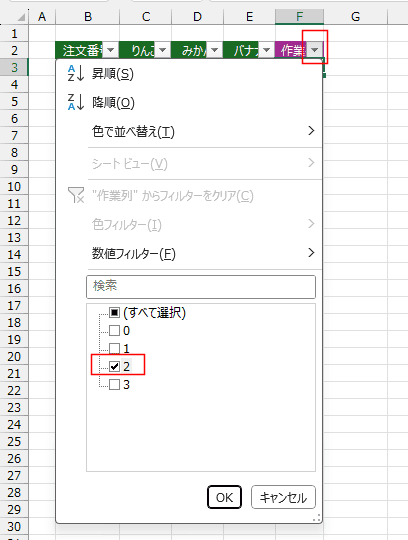Toggle the (すべて選択) checkbox
Screen dimensions: 408x540
click(114, 313)
